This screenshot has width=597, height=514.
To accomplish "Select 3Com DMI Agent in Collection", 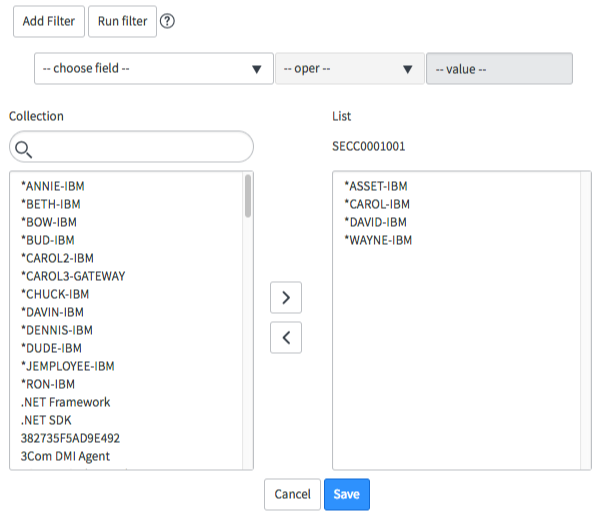I will tap(65, 457).
